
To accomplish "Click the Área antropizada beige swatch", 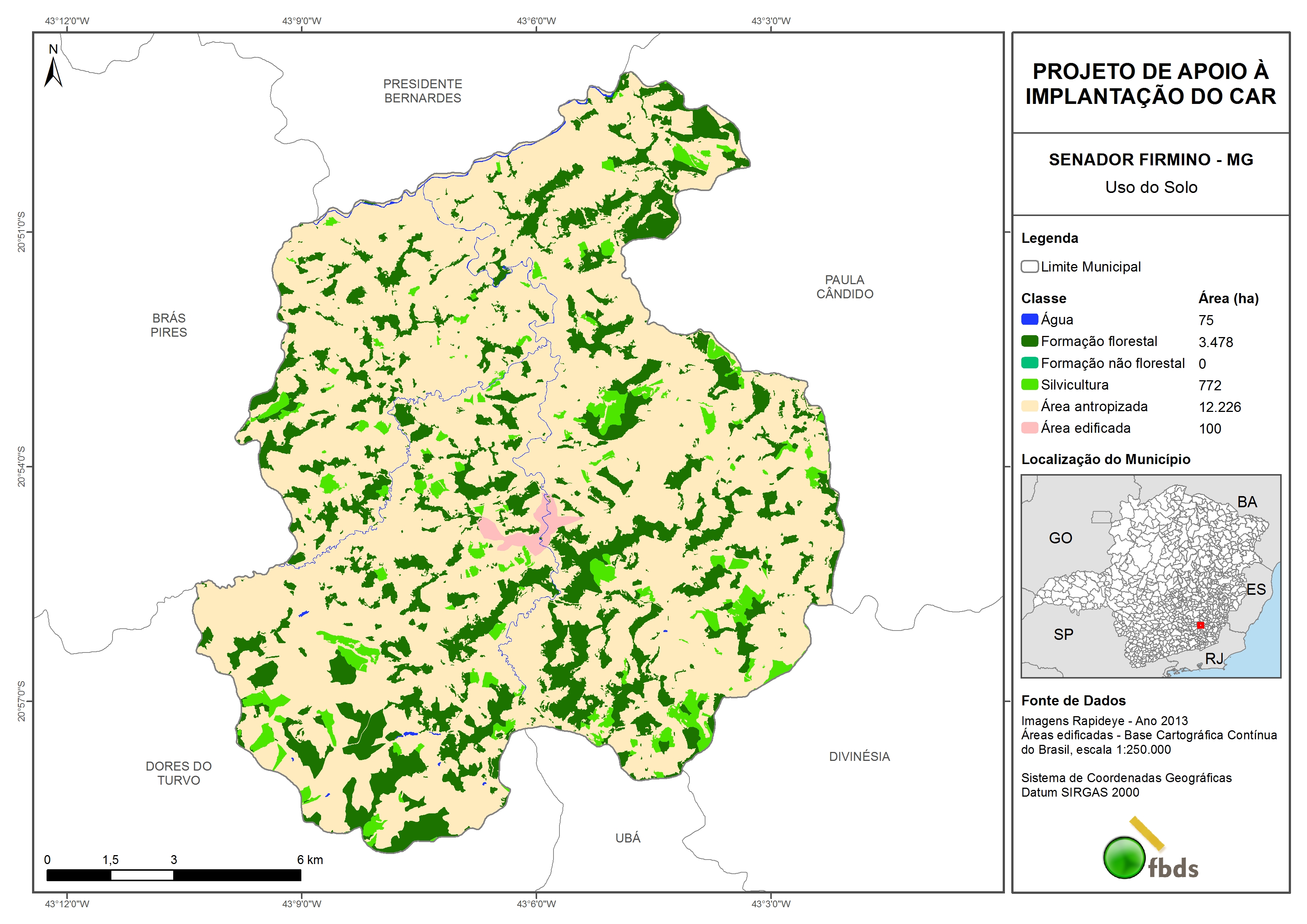I will 1029,406.
